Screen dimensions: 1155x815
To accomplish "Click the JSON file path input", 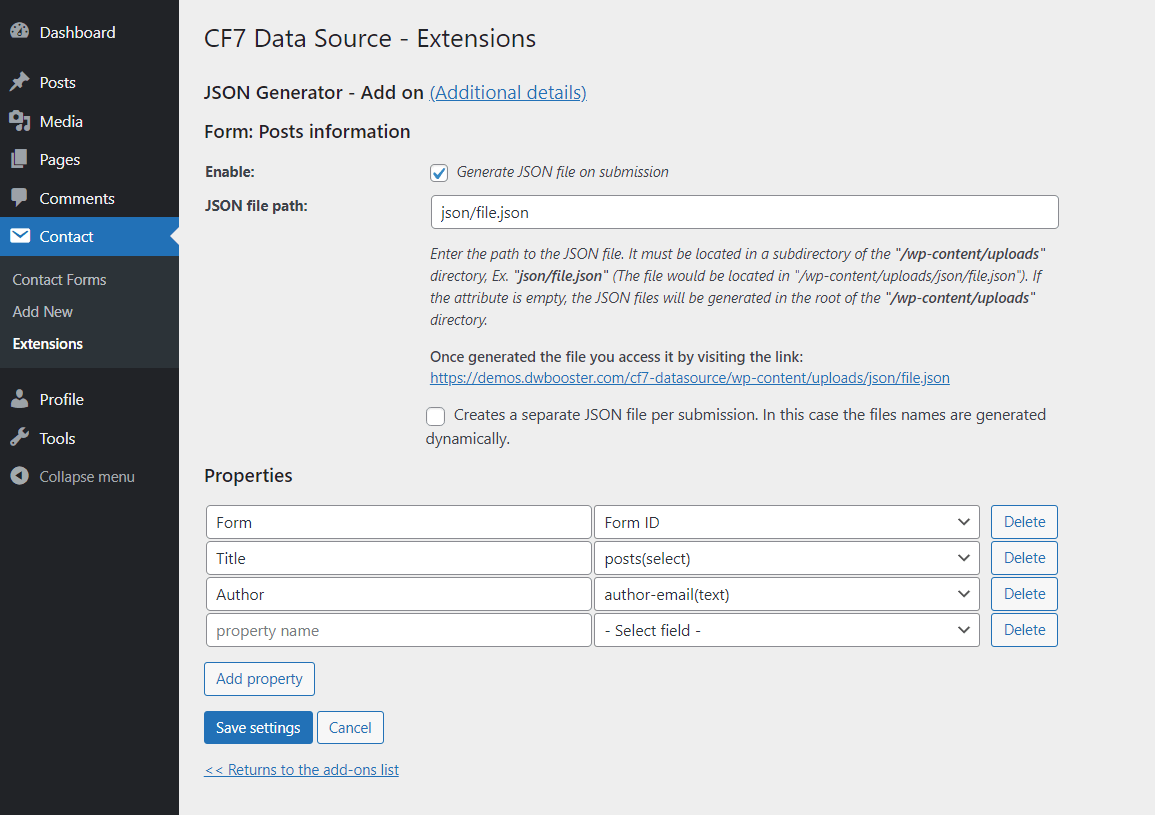I will 744,212.
